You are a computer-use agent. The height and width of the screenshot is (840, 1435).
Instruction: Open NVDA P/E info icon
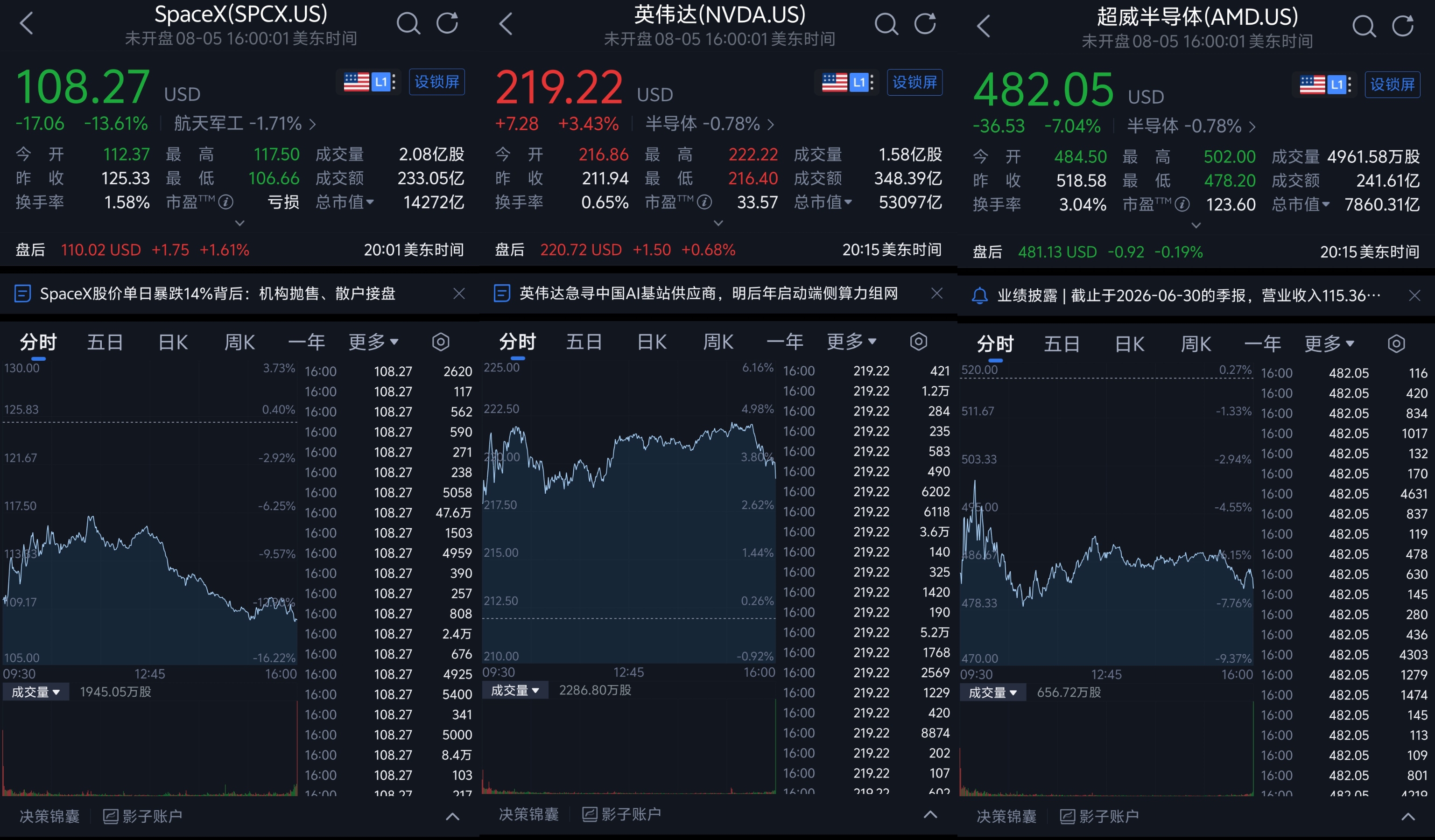click(x=705, y=202)
